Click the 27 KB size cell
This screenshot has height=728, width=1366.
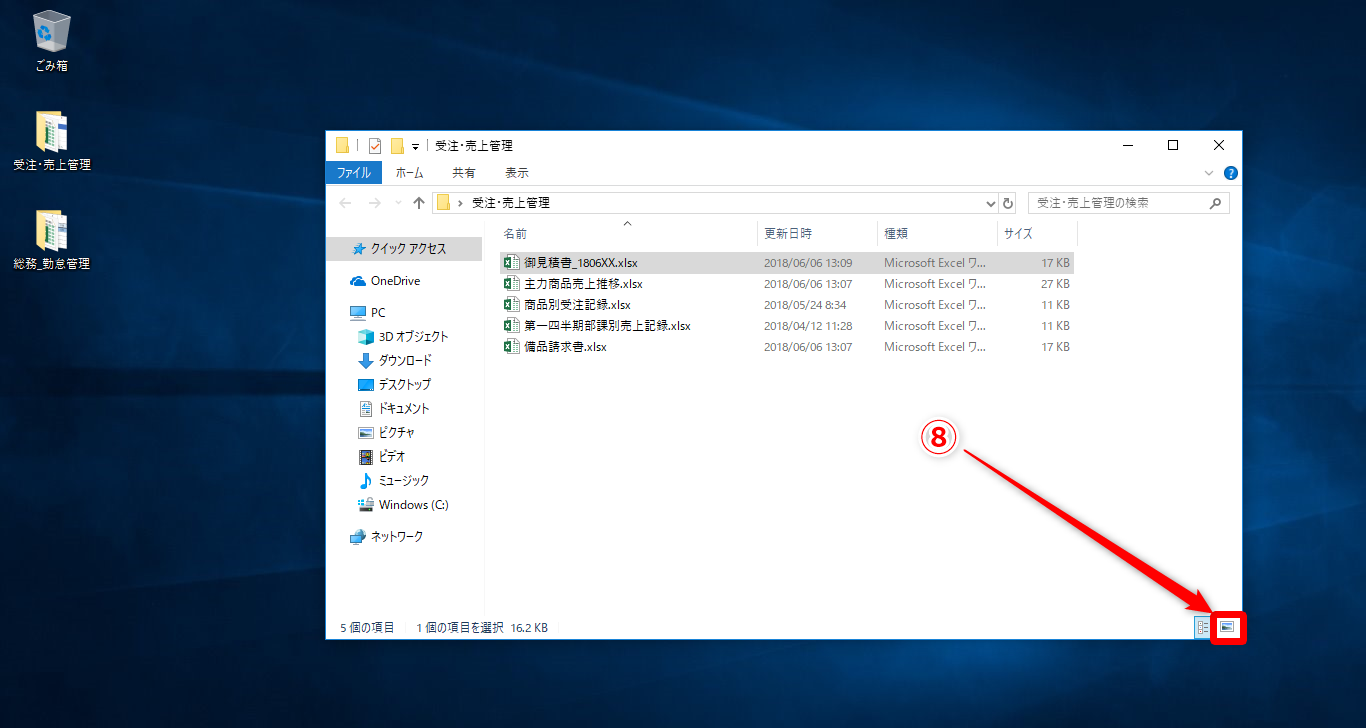tap(1055, 284)
